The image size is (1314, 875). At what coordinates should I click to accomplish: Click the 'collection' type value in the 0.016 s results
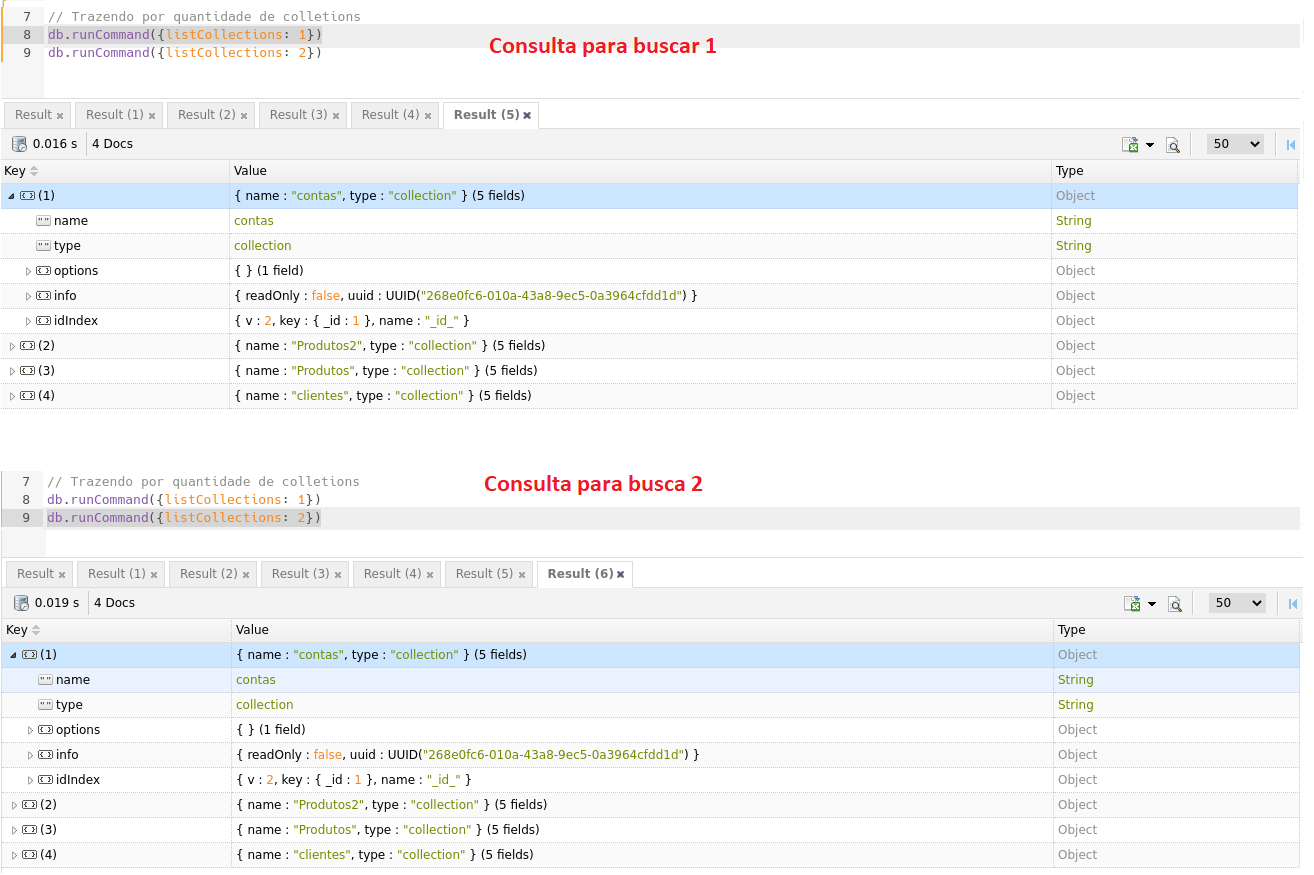(263, 246)
